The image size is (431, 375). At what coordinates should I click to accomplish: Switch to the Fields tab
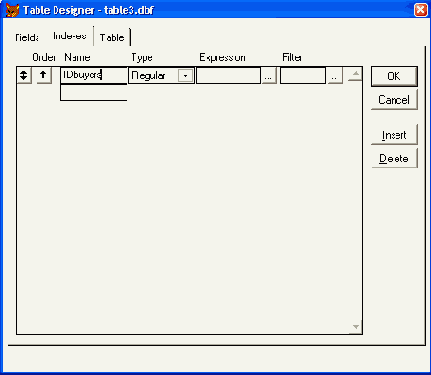(x=27, y=37)
